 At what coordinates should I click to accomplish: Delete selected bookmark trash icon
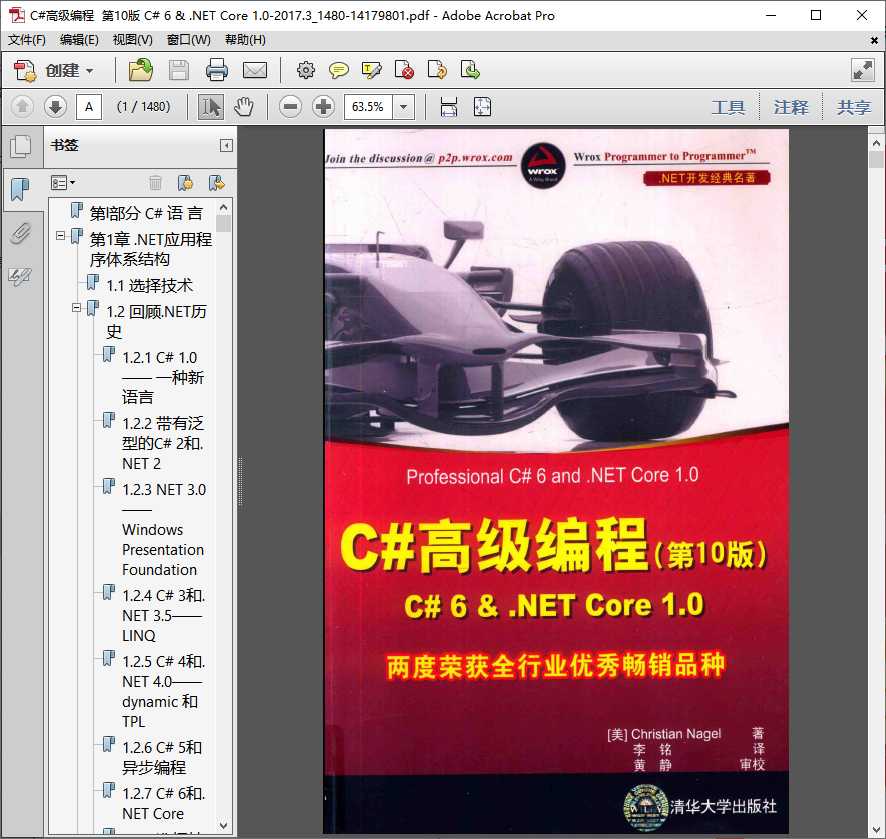coord(155,182)
